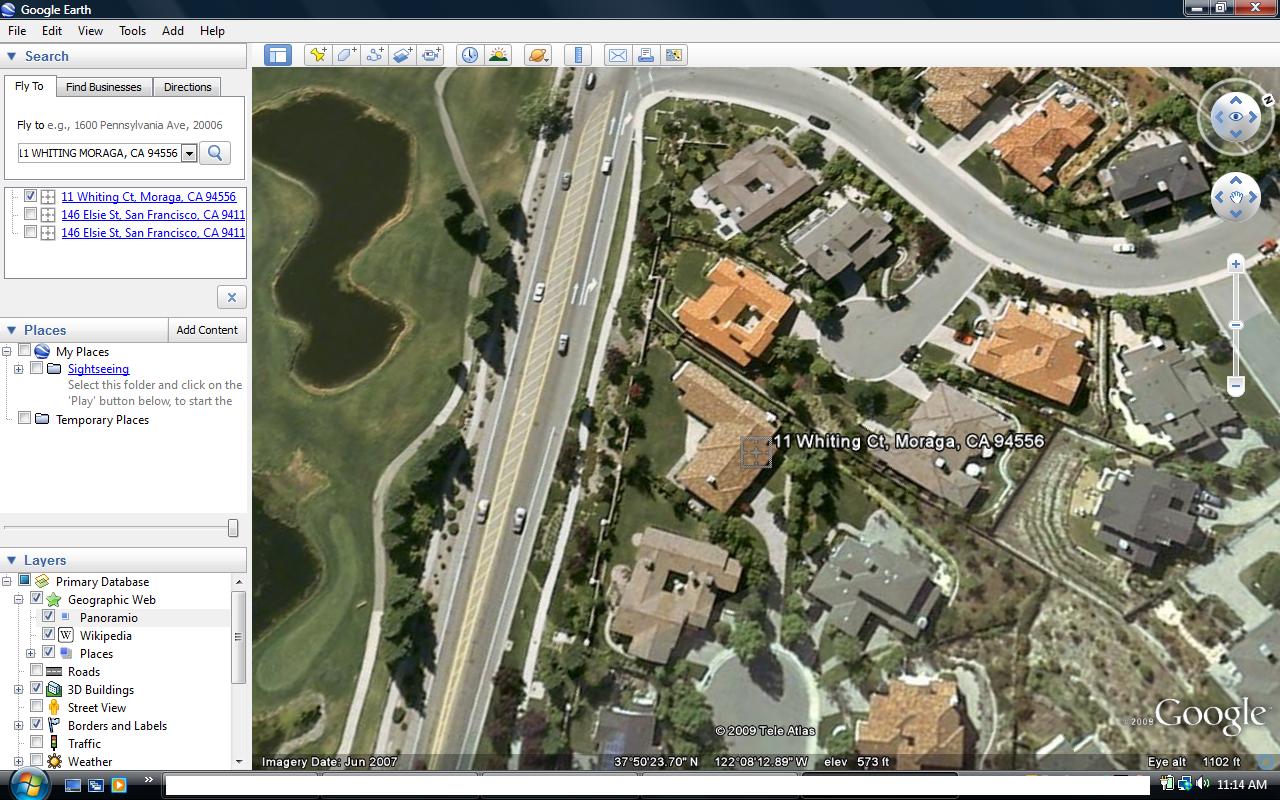Switch to the Find Businesses tab

click(104, 87)
